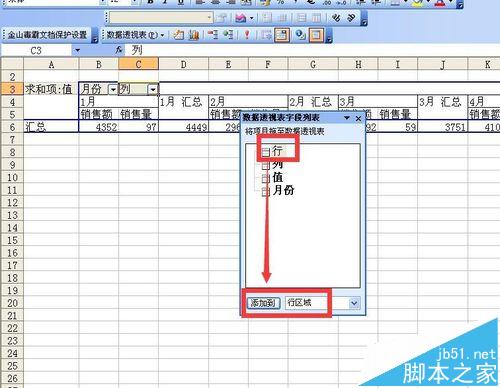Click 销售额 under 1月 in row 5
The width and height of the screenshot is (500, 388).
point(99,114)
